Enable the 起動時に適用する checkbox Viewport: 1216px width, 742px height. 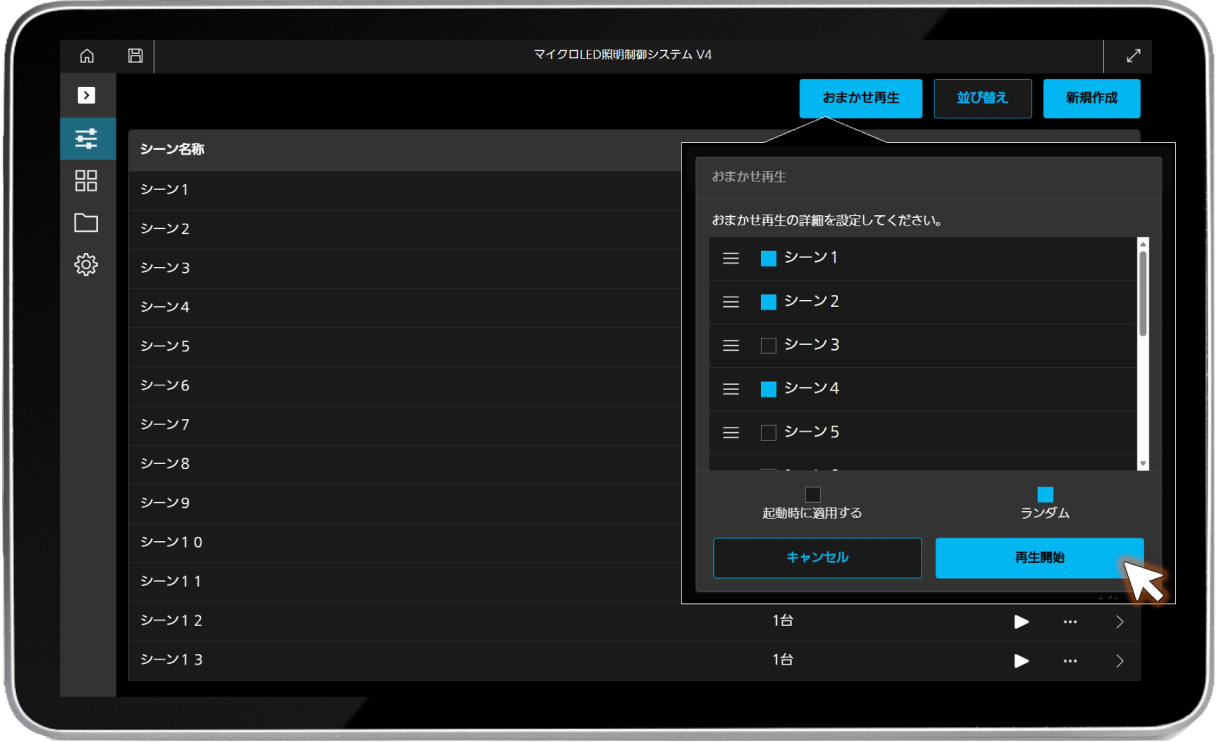[813, 494]
